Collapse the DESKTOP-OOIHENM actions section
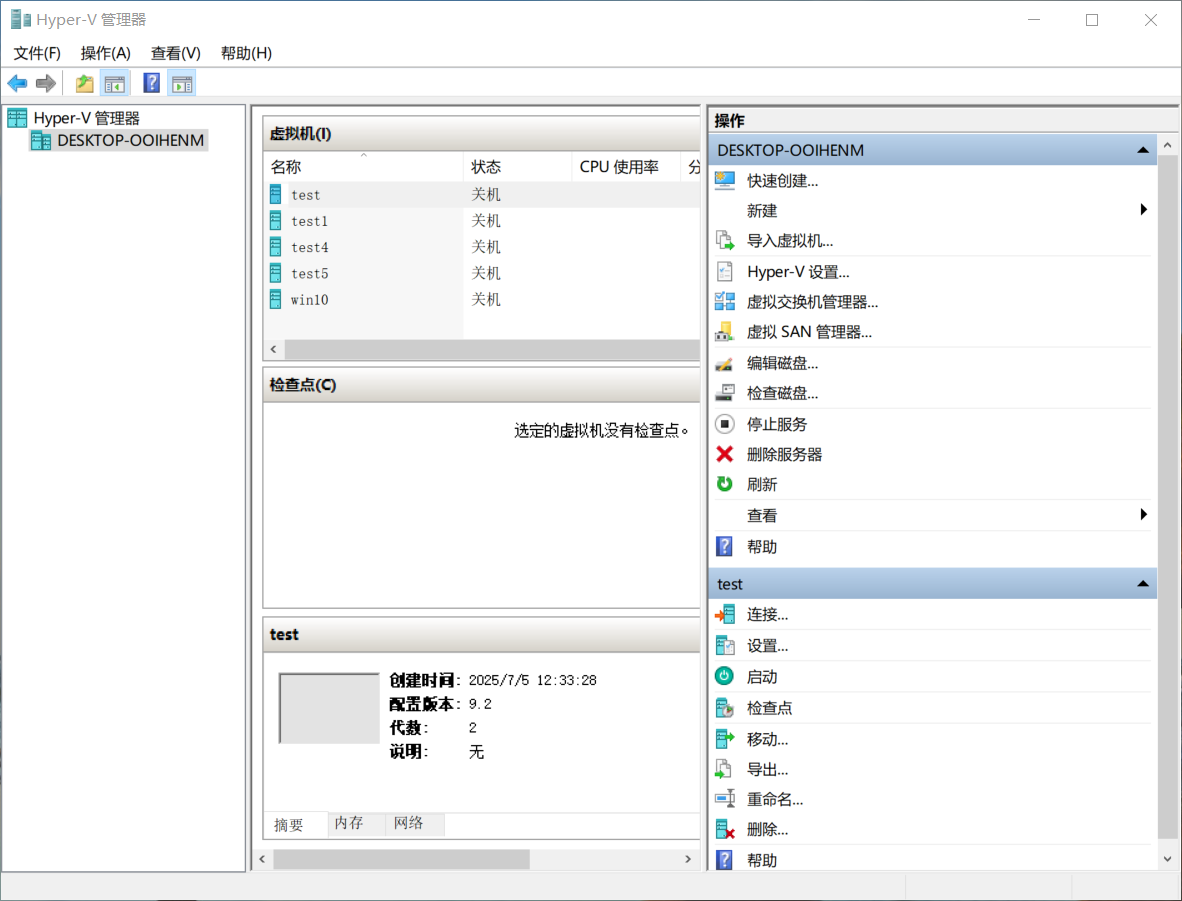 pos(1143,150)
